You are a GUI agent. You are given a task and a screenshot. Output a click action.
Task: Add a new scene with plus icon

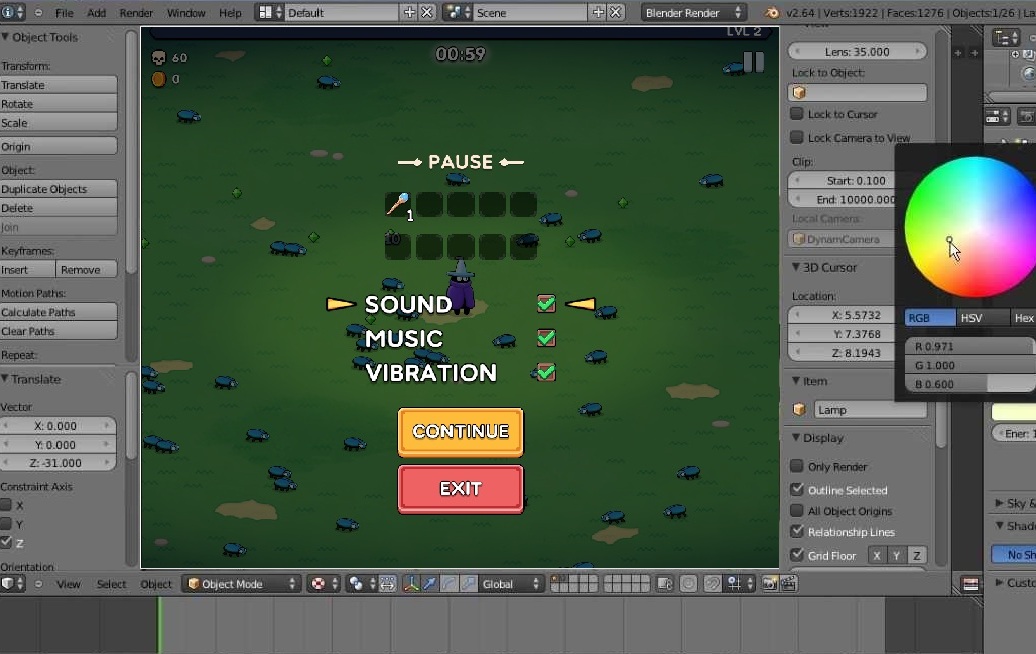click(x=598, y=12)
